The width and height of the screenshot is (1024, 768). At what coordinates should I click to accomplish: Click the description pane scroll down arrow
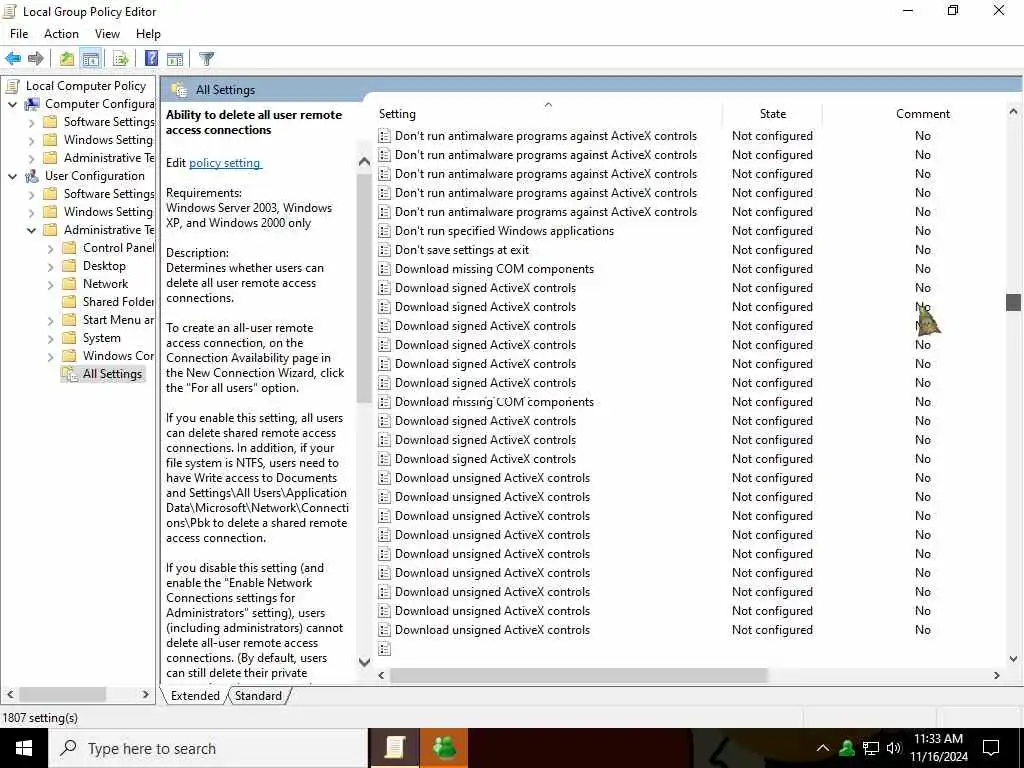364,662
